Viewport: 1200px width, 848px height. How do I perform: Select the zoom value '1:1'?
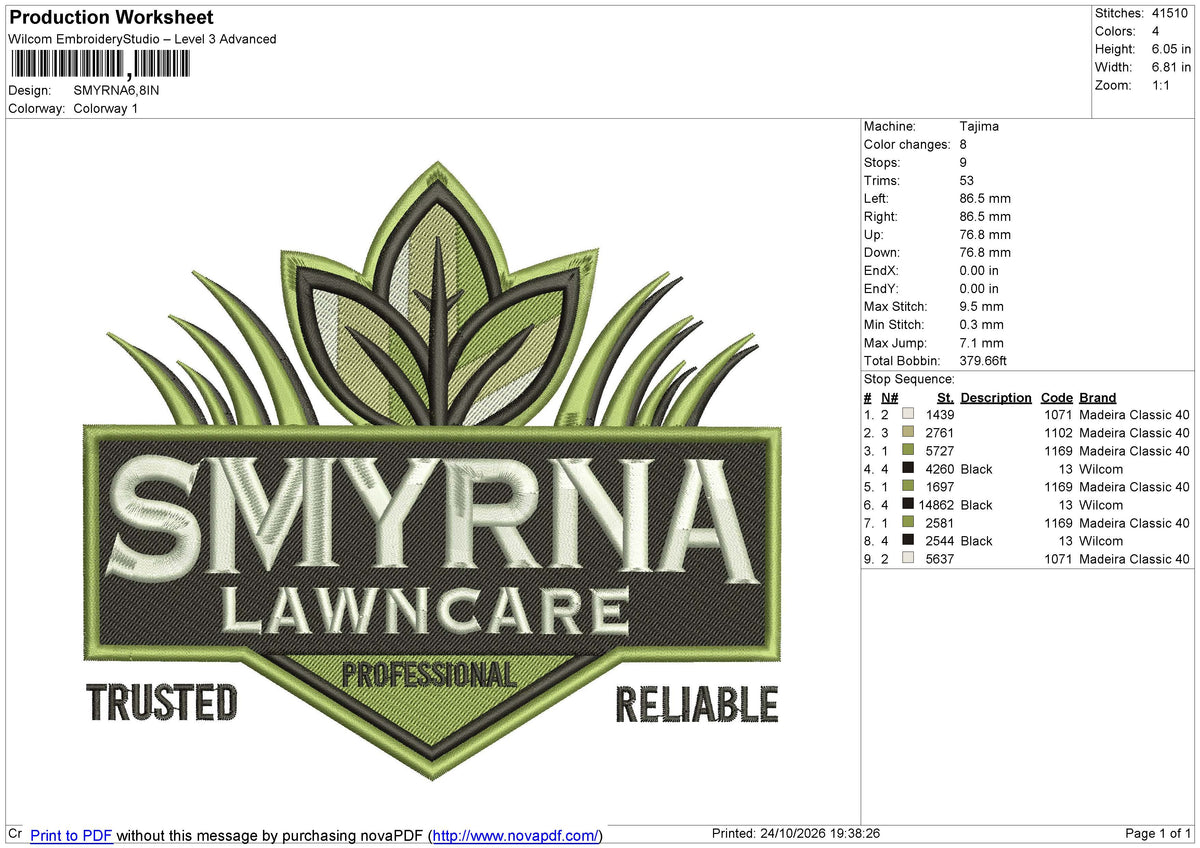click(x=1162, y=85)
